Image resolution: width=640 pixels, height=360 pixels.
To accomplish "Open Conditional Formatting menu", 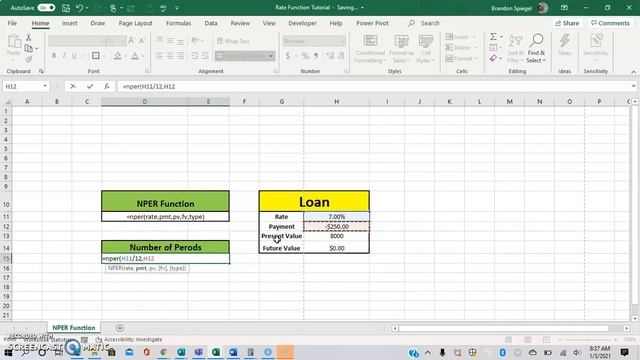I will (x=370, y=49).
